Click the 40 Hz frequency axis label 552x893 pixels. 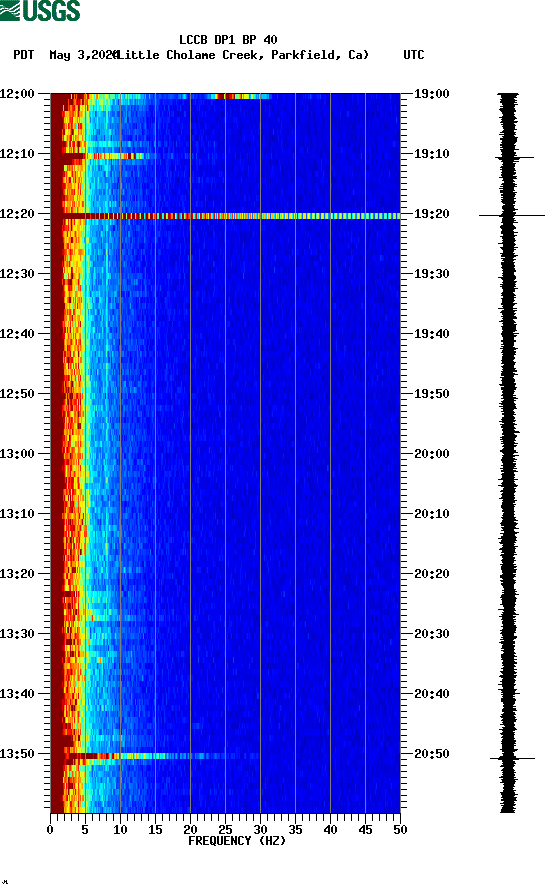(x=330, y=830)
